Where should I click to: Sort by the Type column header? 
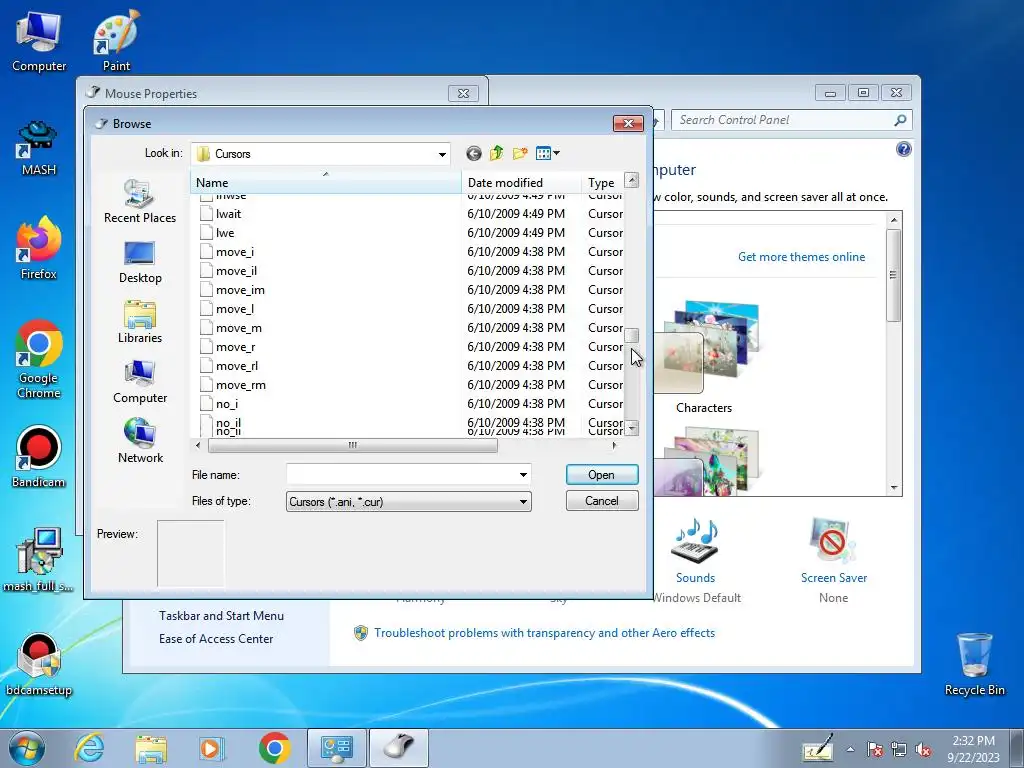click(x=601, y=183)
